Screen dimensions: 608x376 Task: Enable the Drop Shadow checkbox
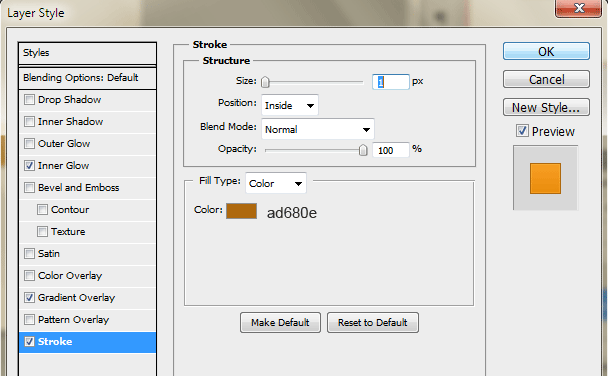click(29, 100)
